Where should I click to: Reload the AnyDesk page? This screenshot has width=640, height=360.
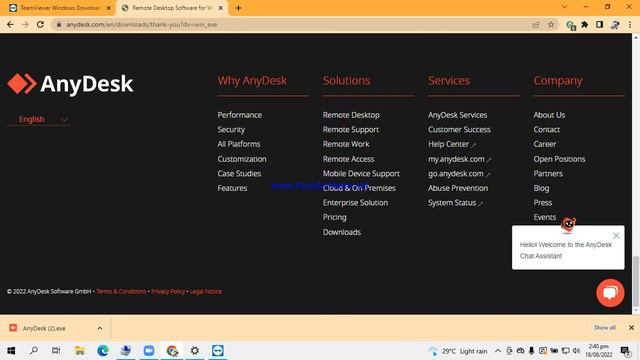tap(40, 24)
